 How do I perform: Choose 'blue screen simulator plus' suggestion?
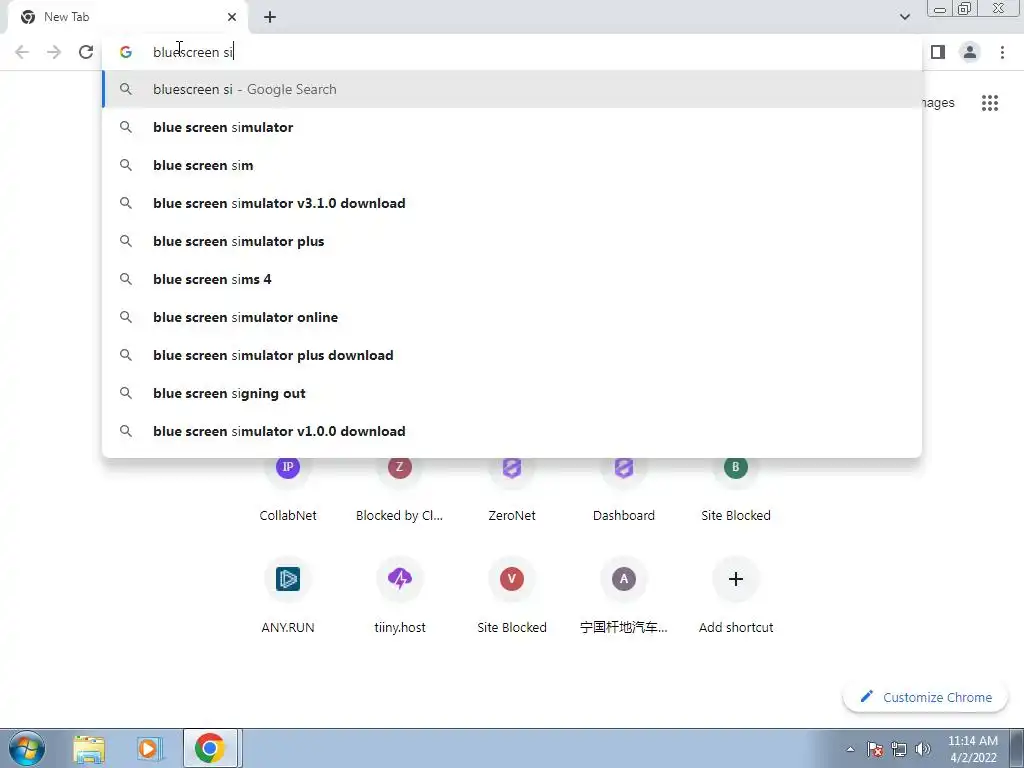[x=512, y=241]
